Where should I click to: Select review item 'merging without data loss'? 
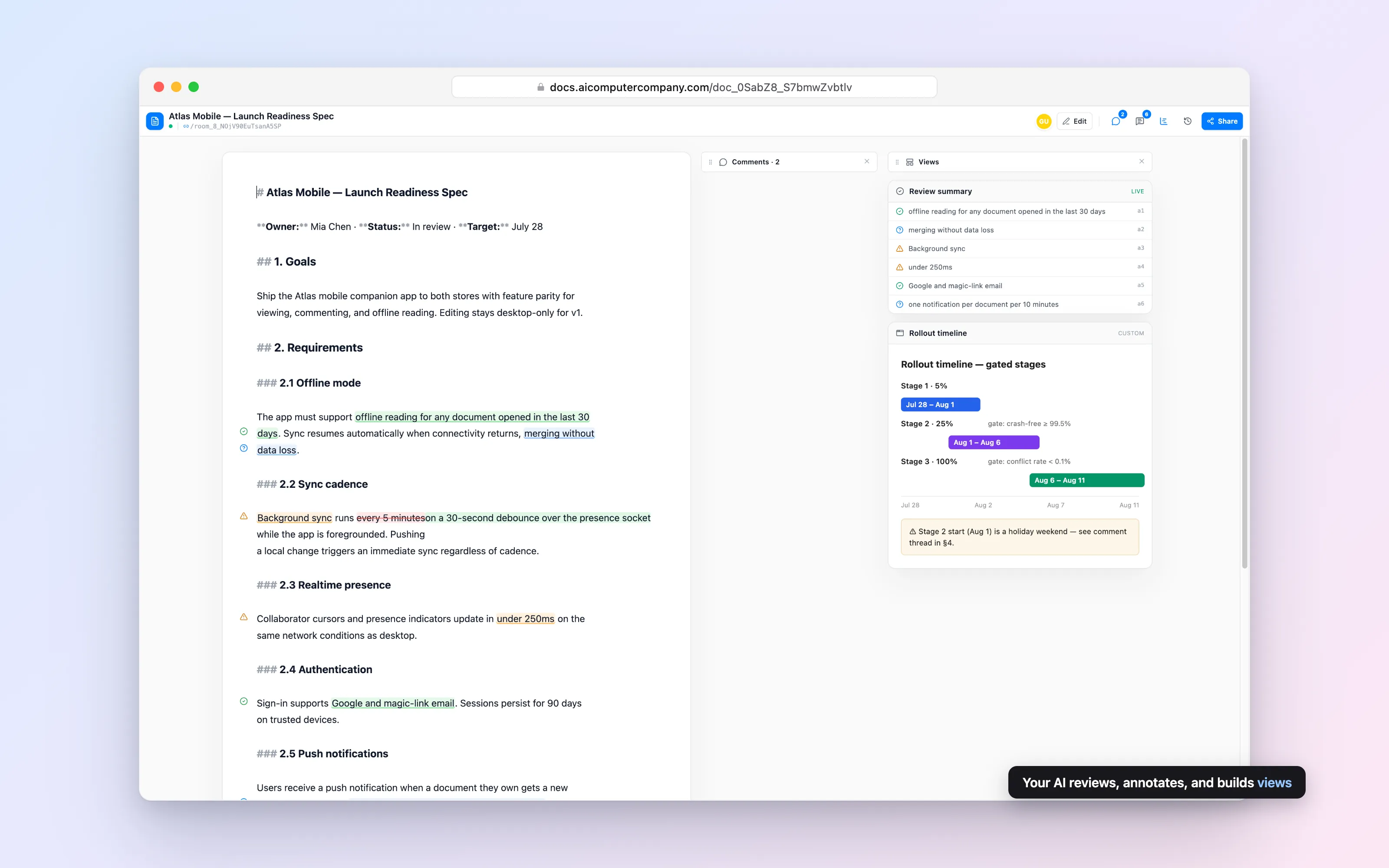click(1020, 230)
